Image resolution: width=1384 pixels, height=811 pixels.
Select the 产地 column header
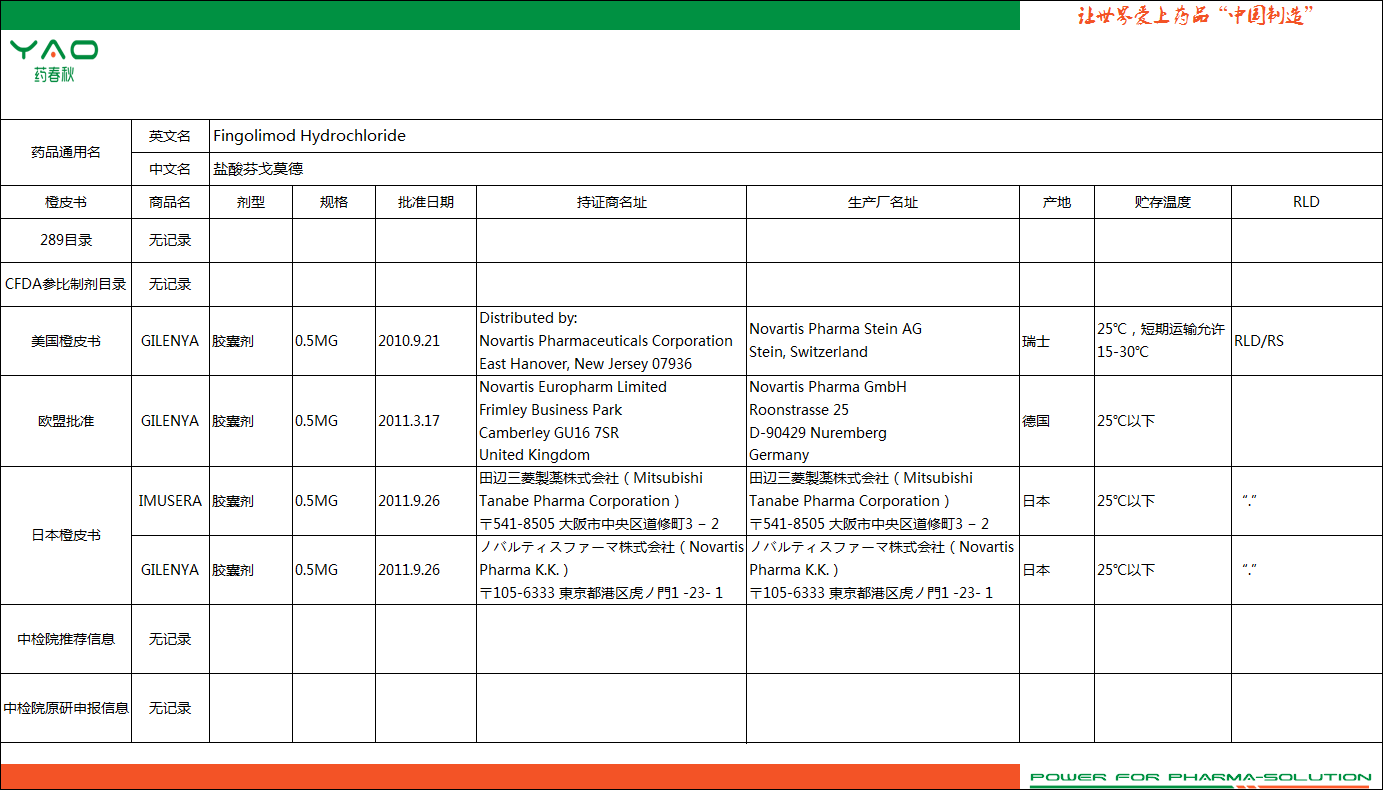pyautogui.click(x=1057, y=202)
